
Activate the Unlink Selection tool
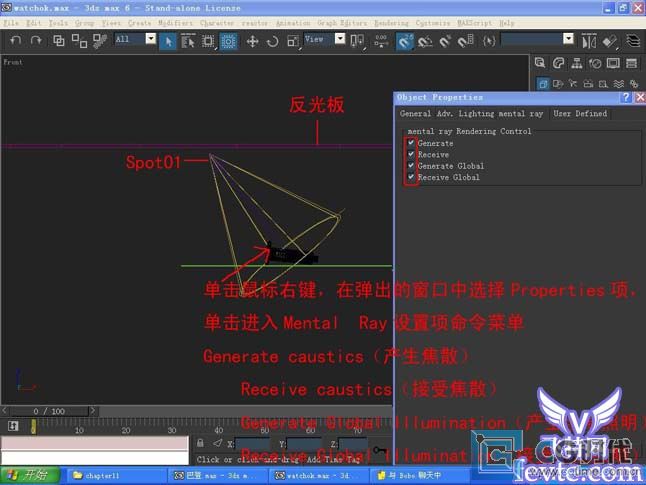[79, 40]
